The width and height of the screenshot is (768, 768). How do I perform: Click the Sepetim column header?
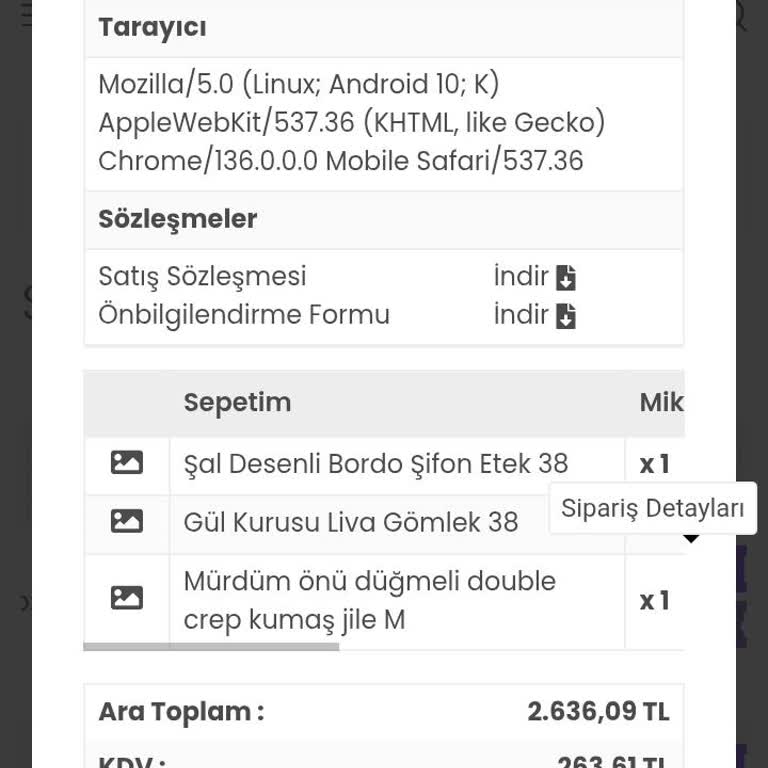[237, 402]
